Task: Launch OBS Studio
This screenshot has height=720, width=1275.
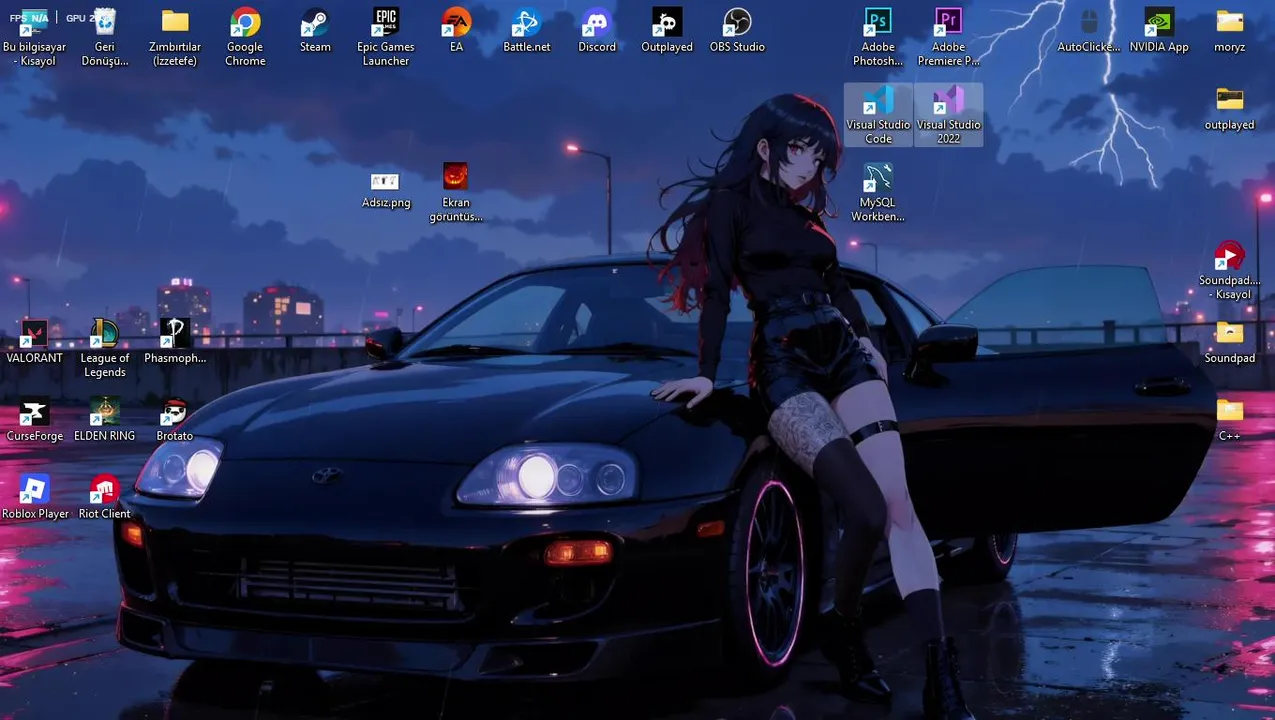Action: click(x=737, y=30)
